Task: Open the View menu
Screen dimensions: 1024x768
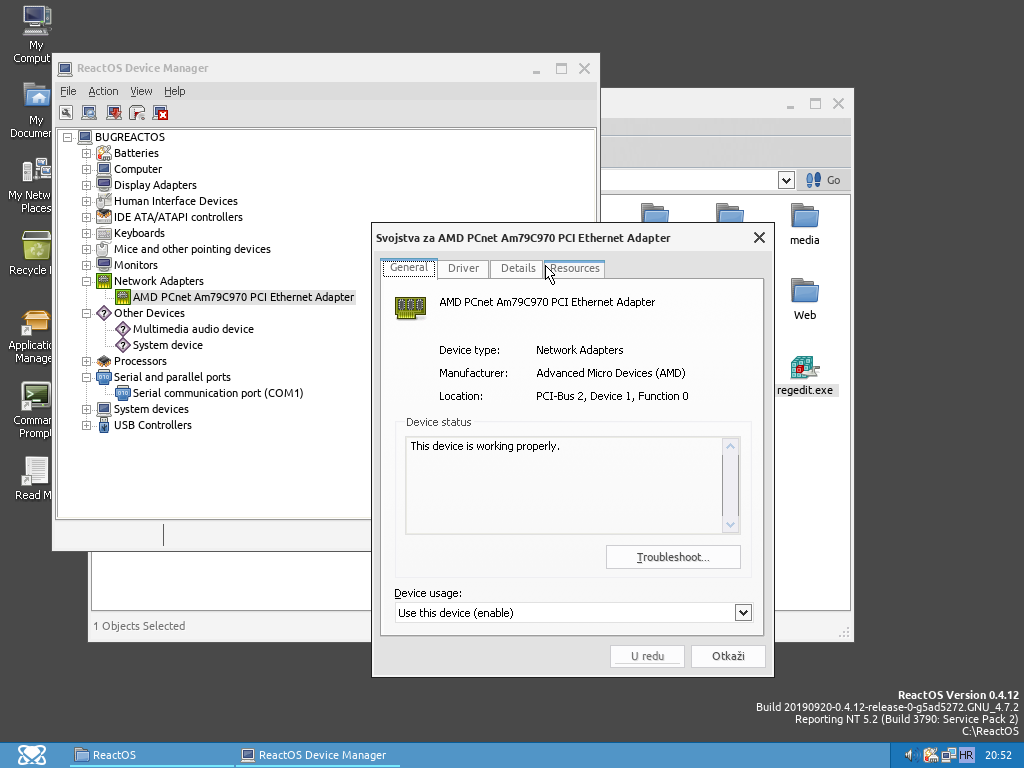Action: (x=141, y=91)
